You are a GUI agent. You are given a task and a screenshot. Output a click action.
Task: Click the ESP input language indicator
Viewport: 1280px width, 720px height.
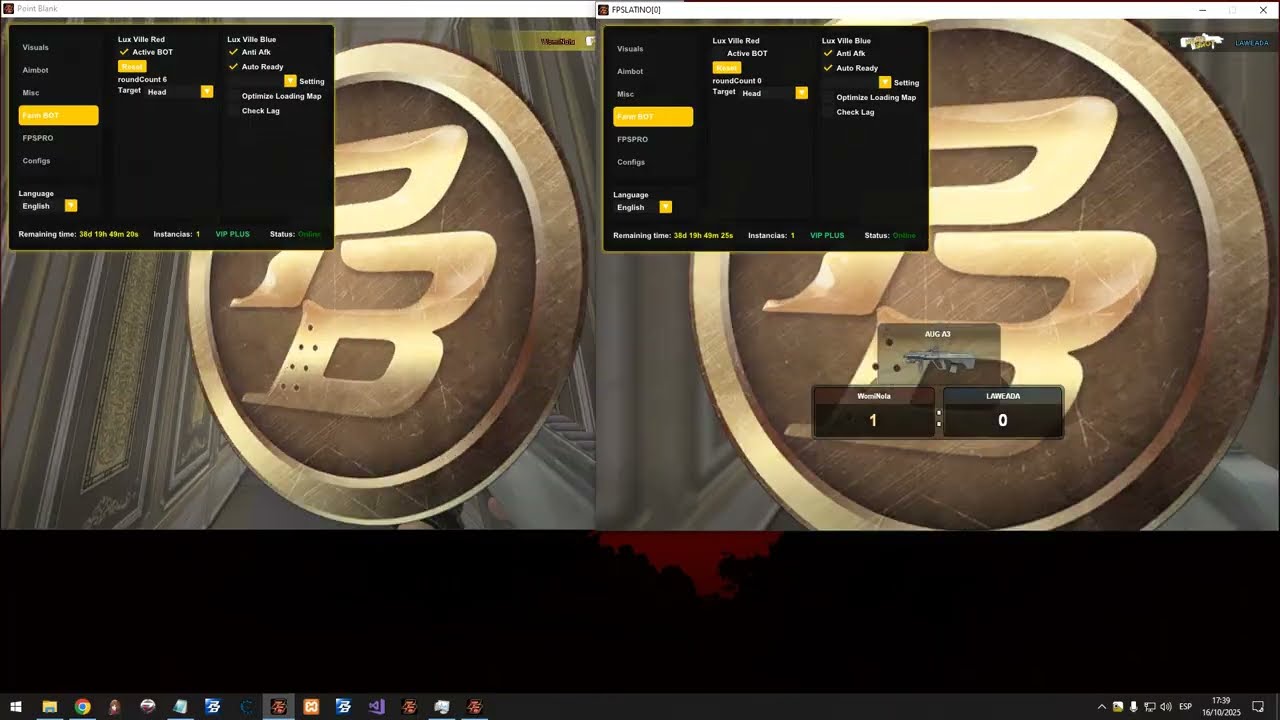(1186, 707)
